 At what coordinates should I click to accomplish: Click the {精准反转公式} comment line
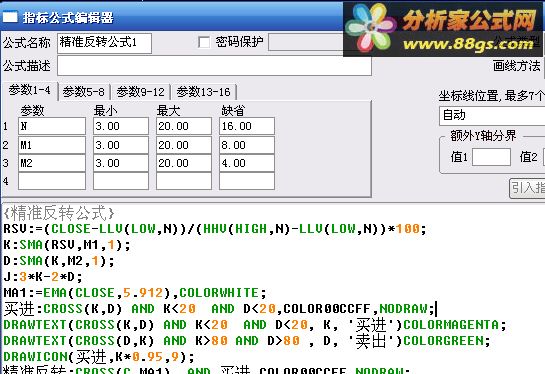coord(59,213)
